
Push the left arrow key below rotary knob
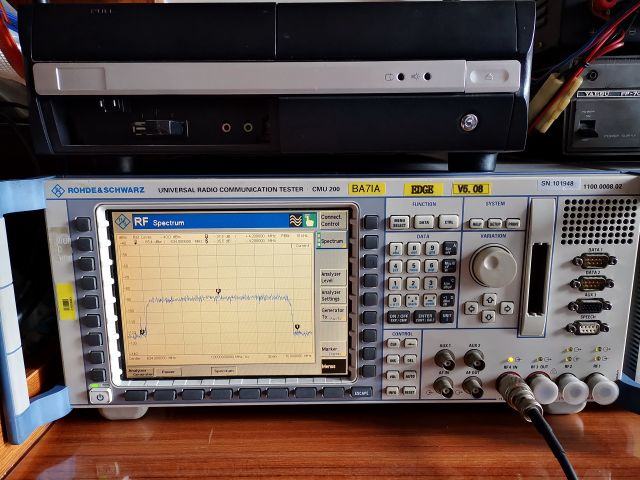[x=471, y=308]
